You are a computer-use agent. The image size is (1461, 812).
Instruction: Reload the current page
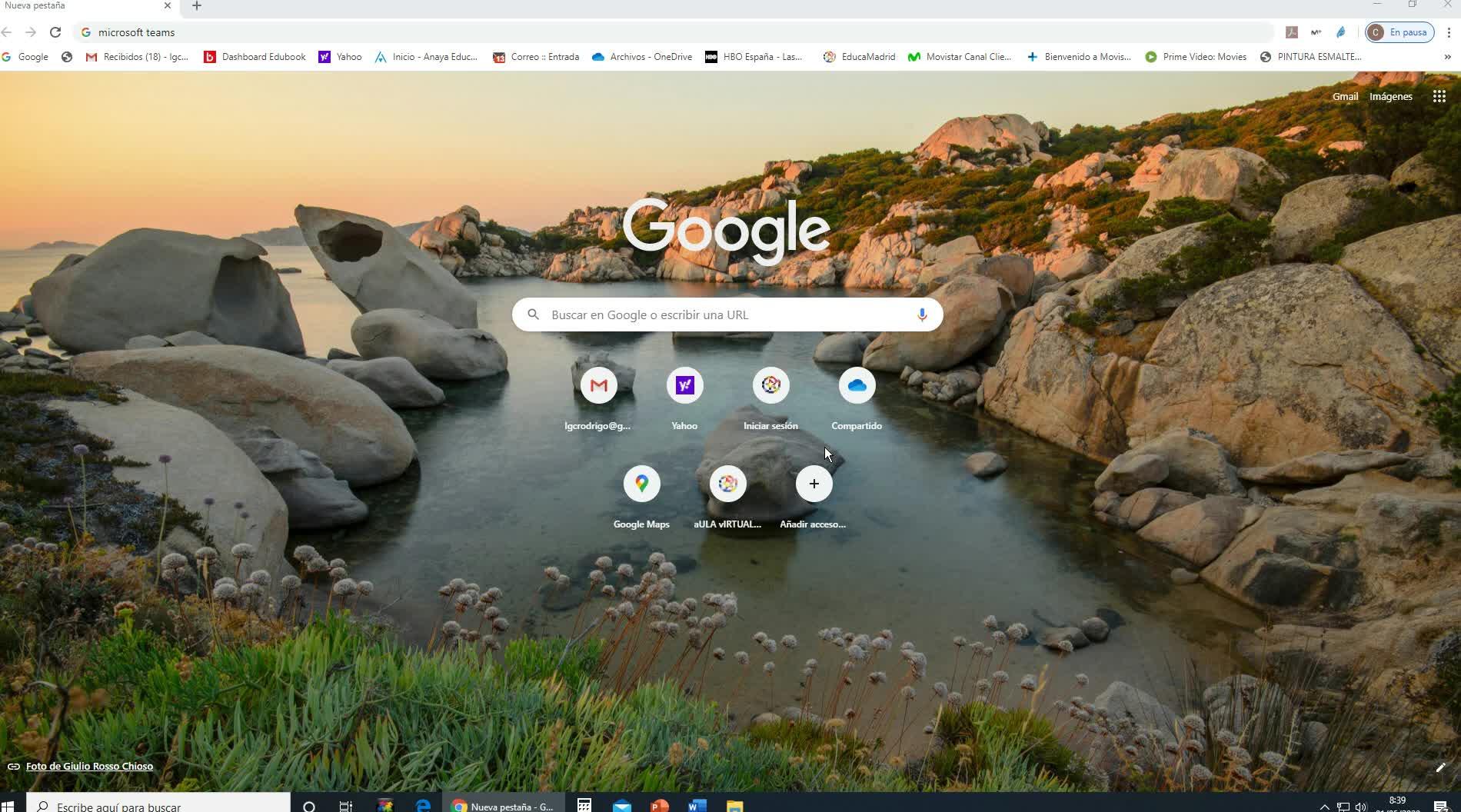pos(55,32)
